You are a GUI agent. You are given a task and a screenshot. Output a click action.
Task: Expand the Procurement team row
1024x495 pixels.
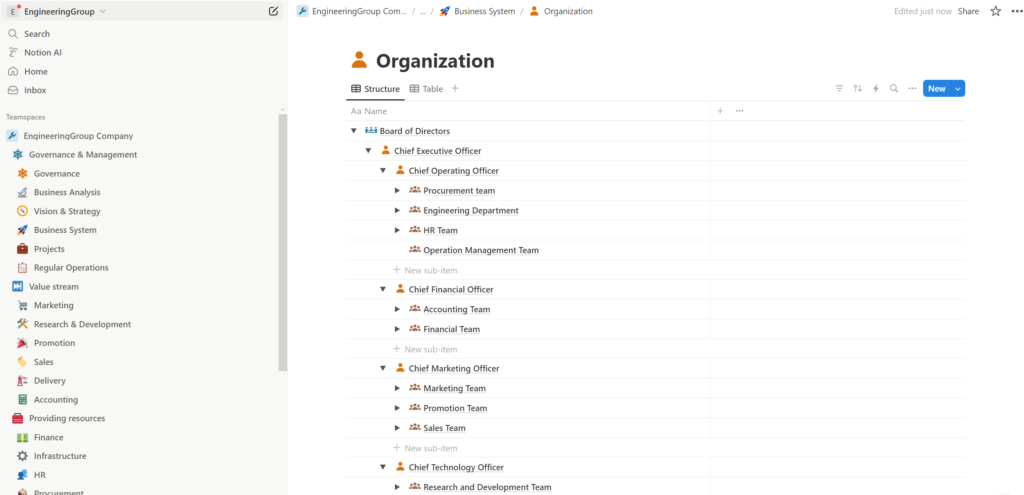click(x=397, y=191)
